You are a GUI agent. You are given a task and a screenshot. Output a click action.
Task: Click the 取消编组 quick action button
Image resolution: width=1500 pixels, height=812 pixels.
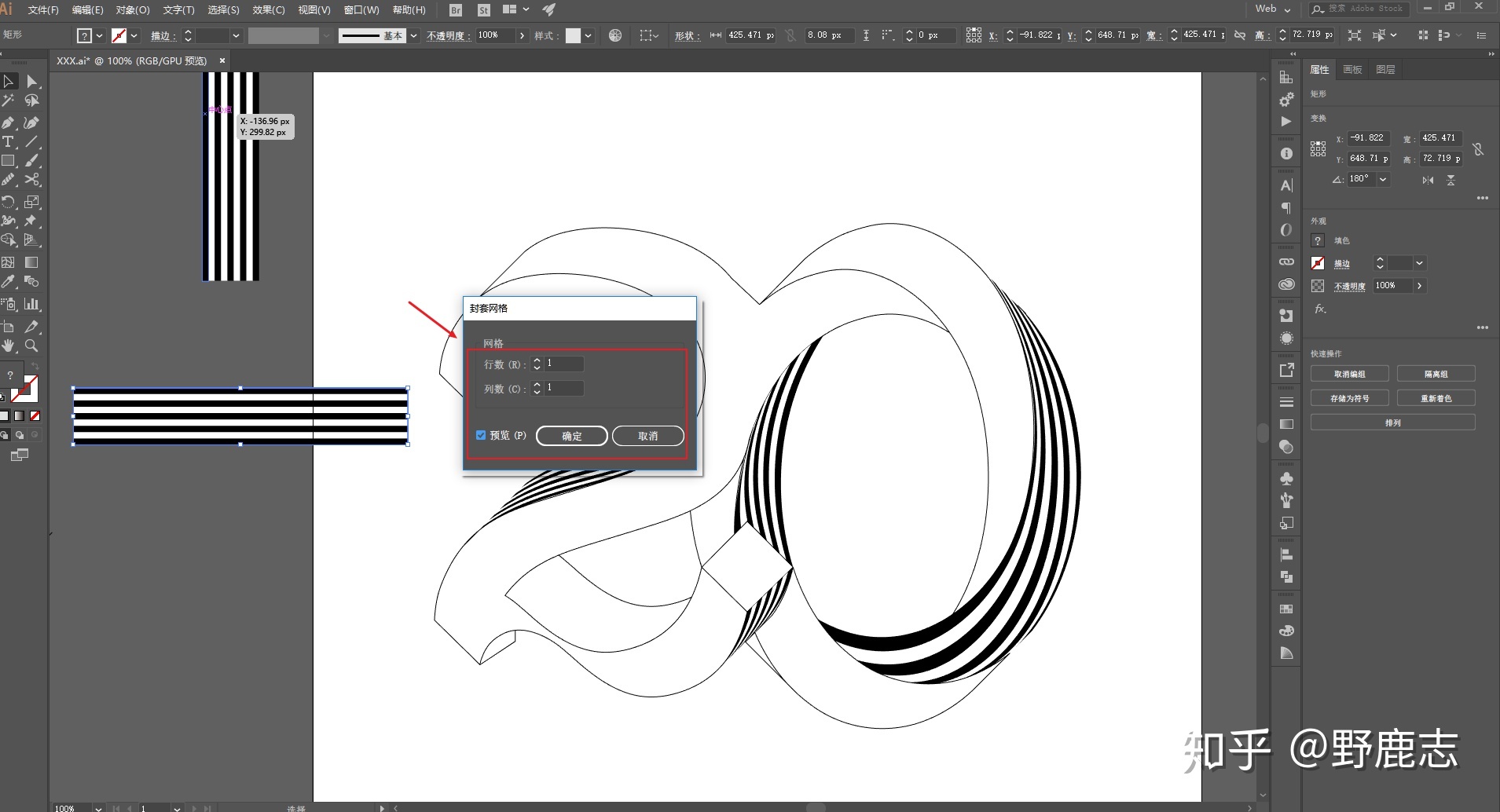1349,374
